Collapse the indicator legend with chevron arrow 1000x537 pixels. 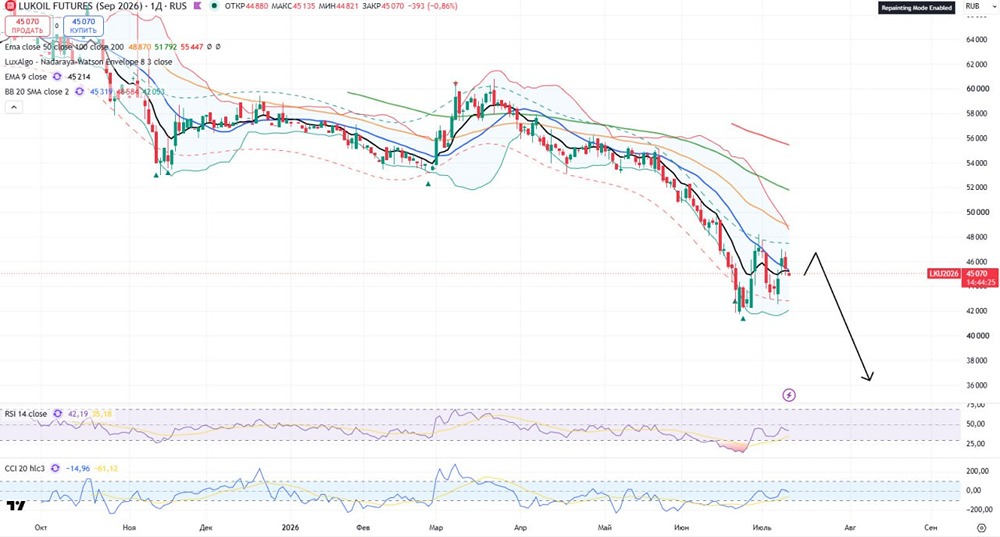(13, 108)
